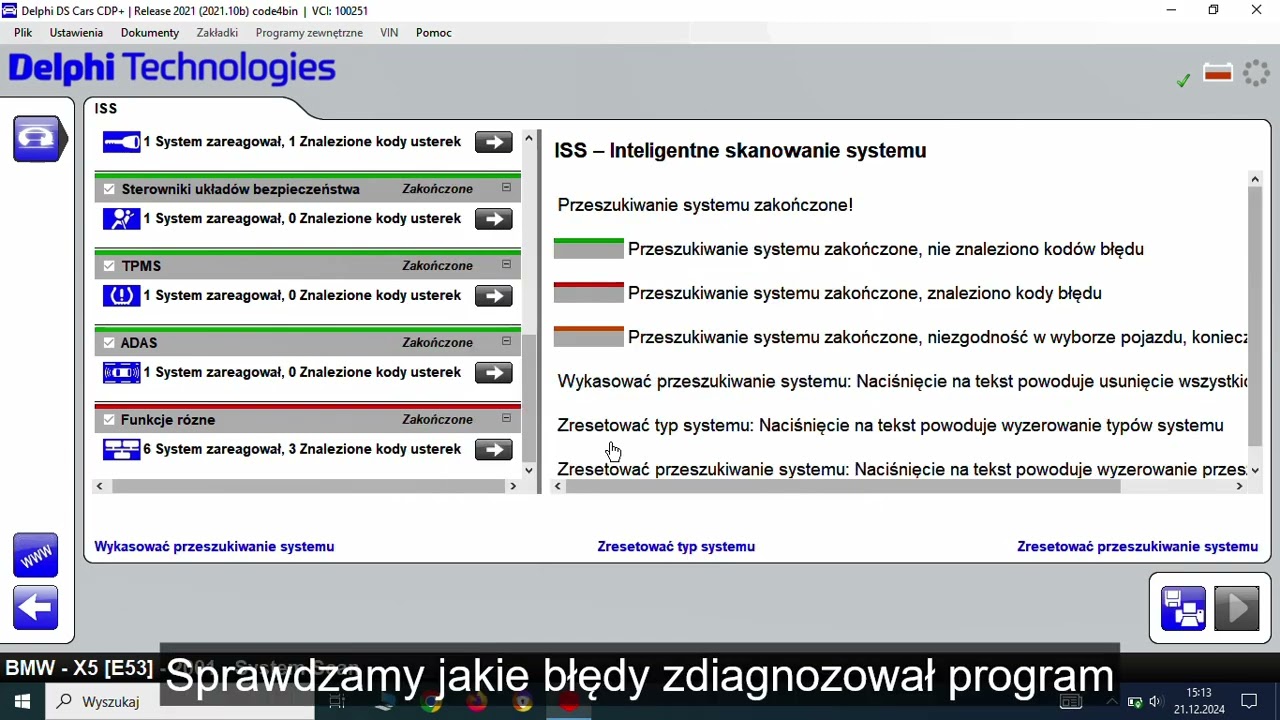Click the car diagnostics icon in left sidebar
Image resolution: width=1280 pixels, height=720 pixels.
[37, 139]
